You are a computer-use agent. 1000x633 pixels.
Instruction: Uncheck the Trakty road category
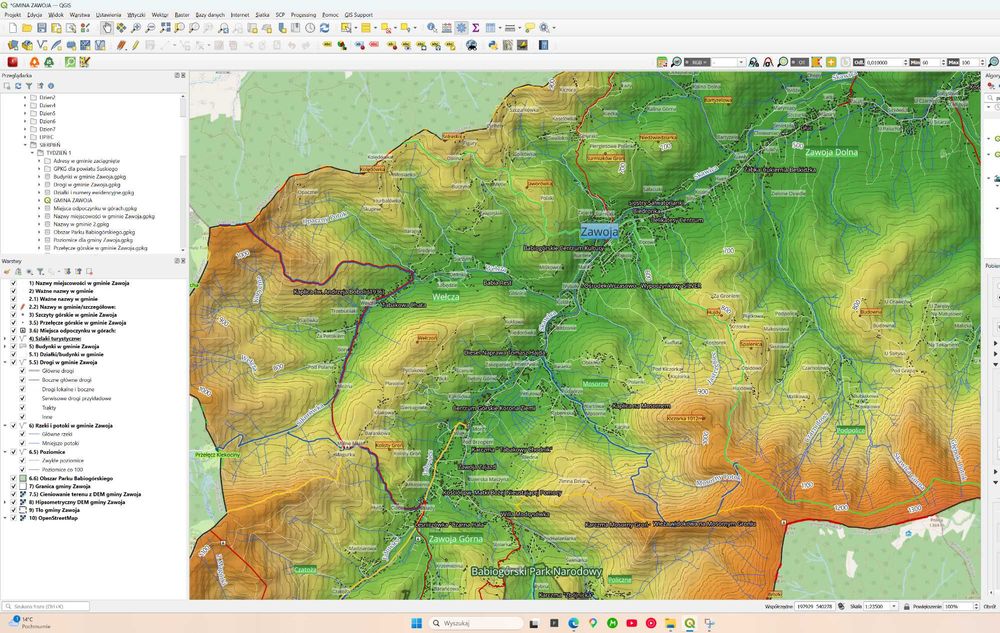click(x=22, y=408)
